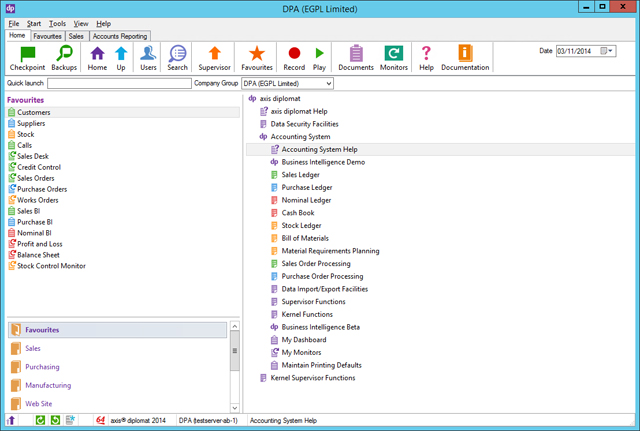
Task: Open the Date calendar dropdown
Action: [x=607, y=51]
